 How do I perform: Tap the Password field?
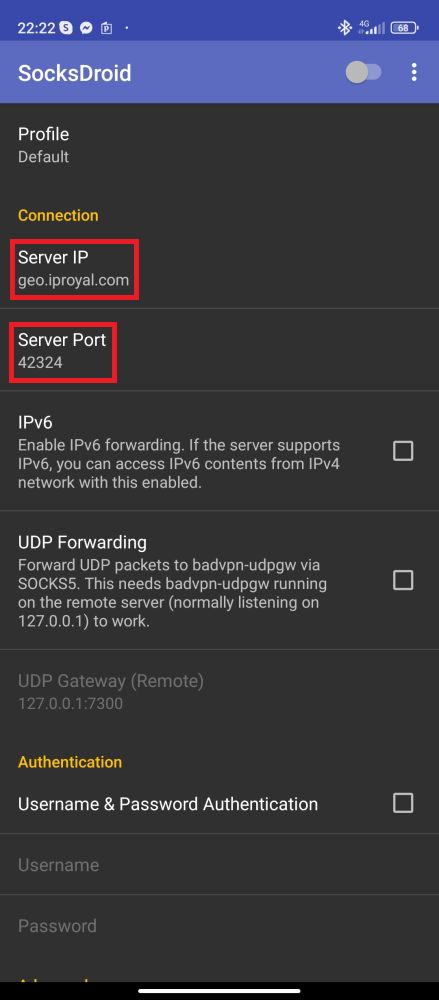[x=220, y=925]
